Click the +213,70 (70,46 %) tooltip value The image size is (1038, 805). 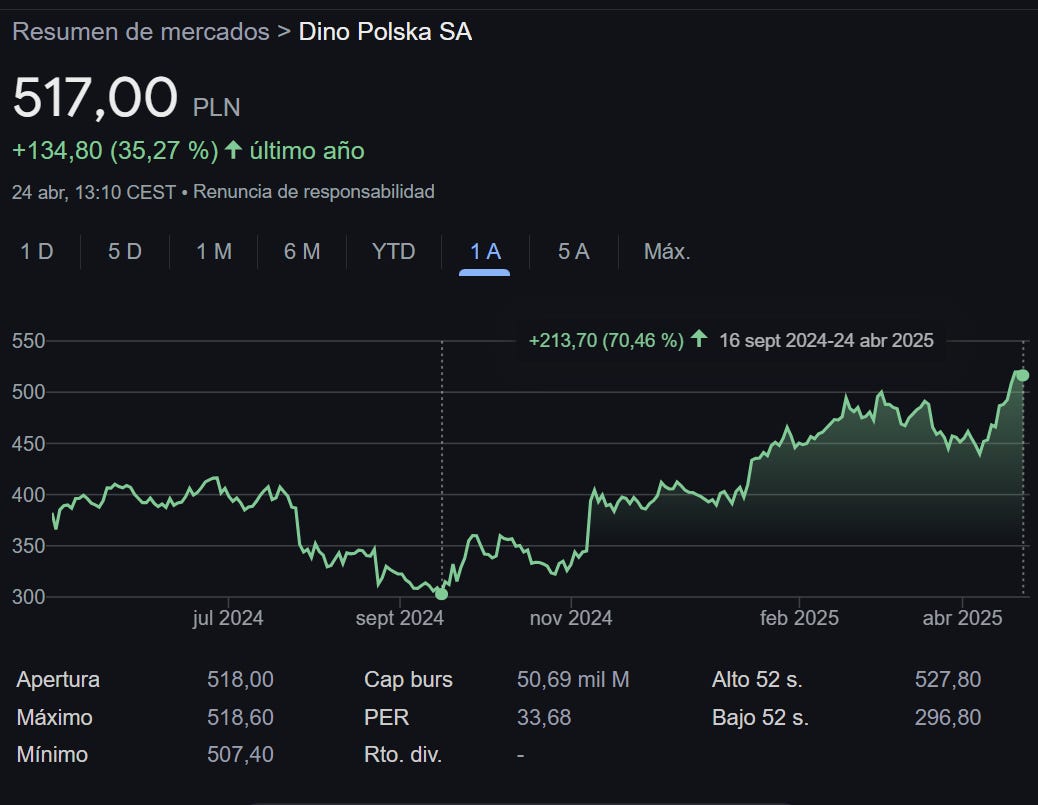(x=606, y=340)
